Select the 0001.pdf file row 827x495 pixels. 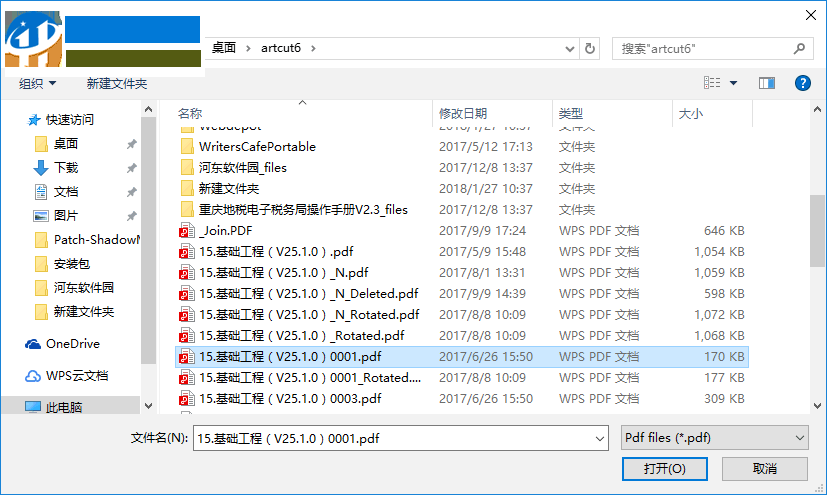pyautogui.click(x=461, y=357)
